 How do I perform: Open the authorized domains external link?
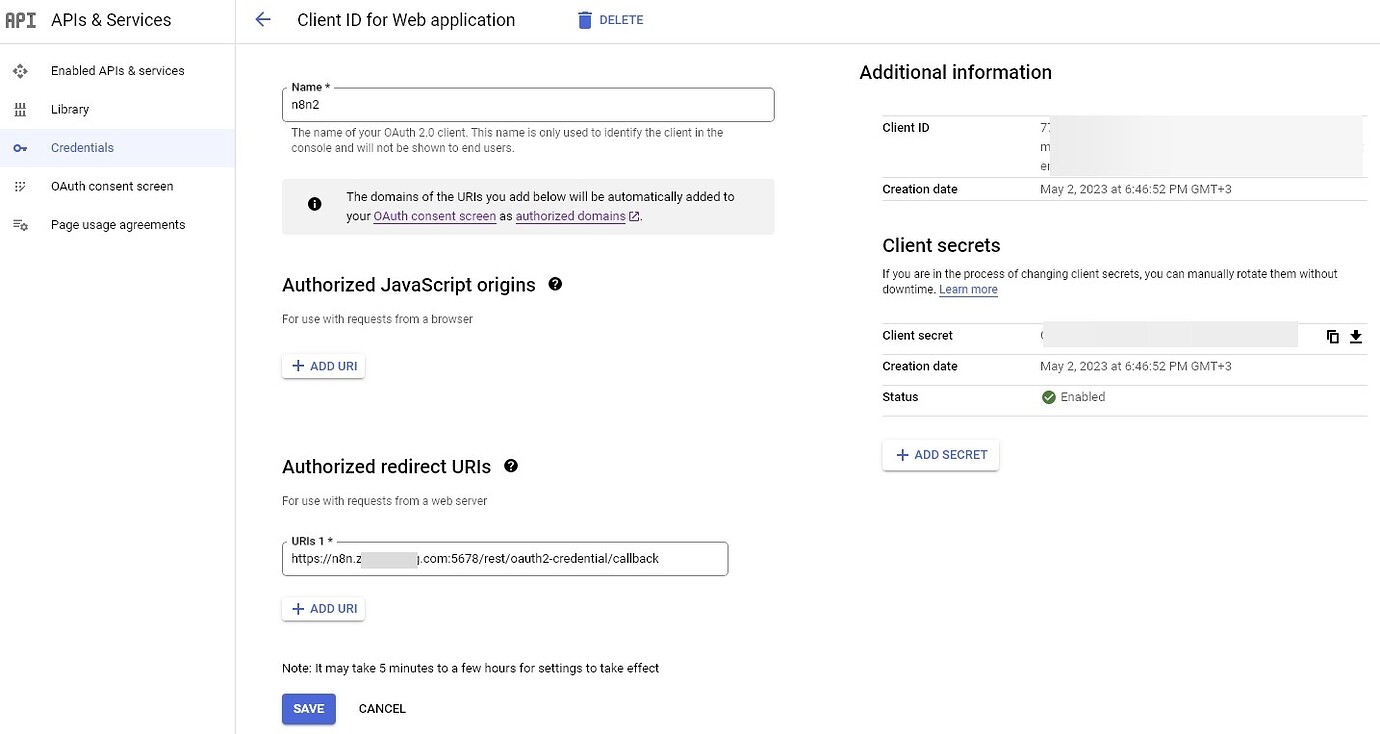[x=570, y=215]
